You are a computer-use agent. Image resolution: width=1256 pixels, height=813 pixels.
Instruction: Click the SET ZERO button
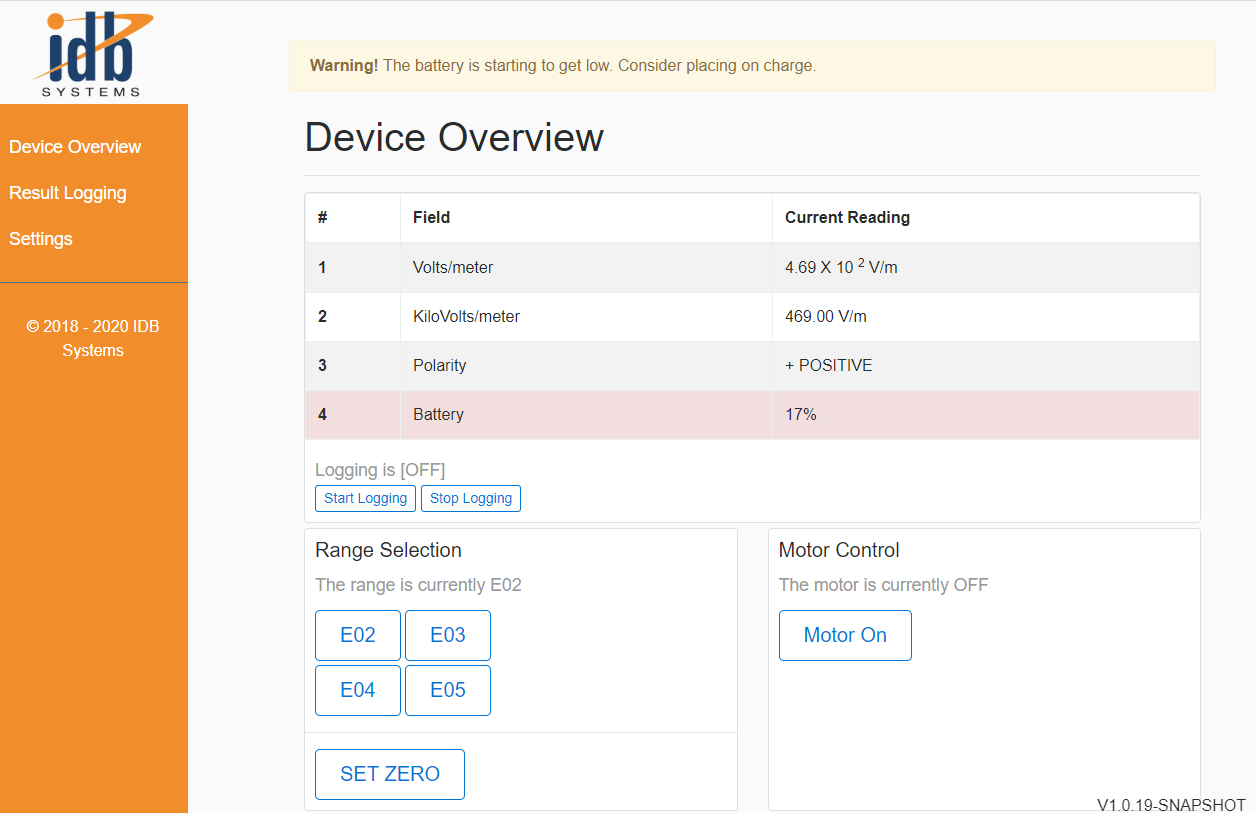tap(390, 774)
